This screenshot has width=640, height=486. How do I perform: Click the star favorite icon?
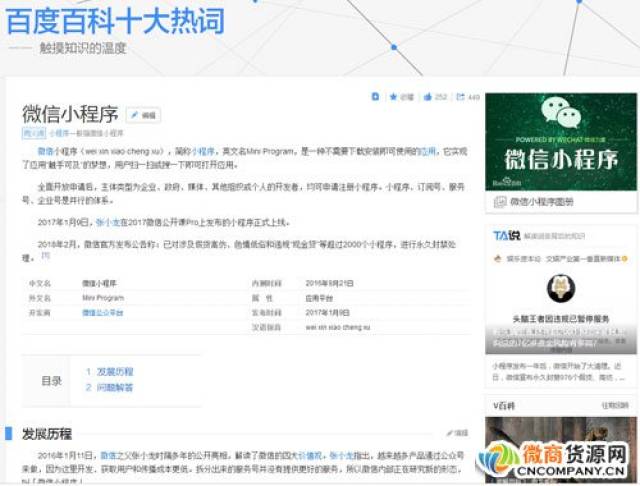(x=393, y=97)
